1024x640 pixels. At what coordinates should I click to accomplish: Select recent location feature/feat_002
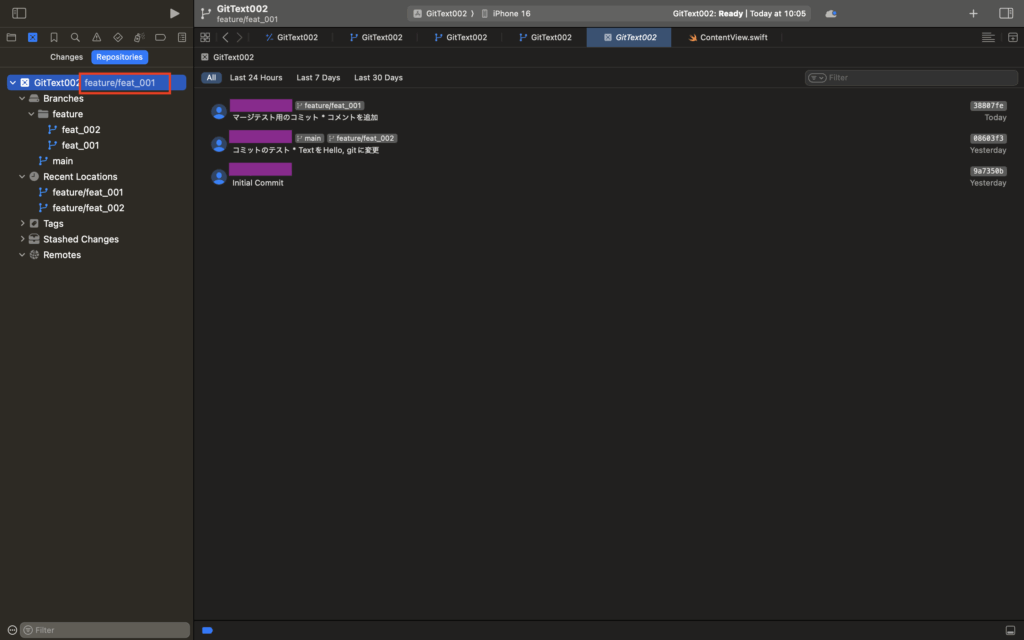click(x=88, y=208)
